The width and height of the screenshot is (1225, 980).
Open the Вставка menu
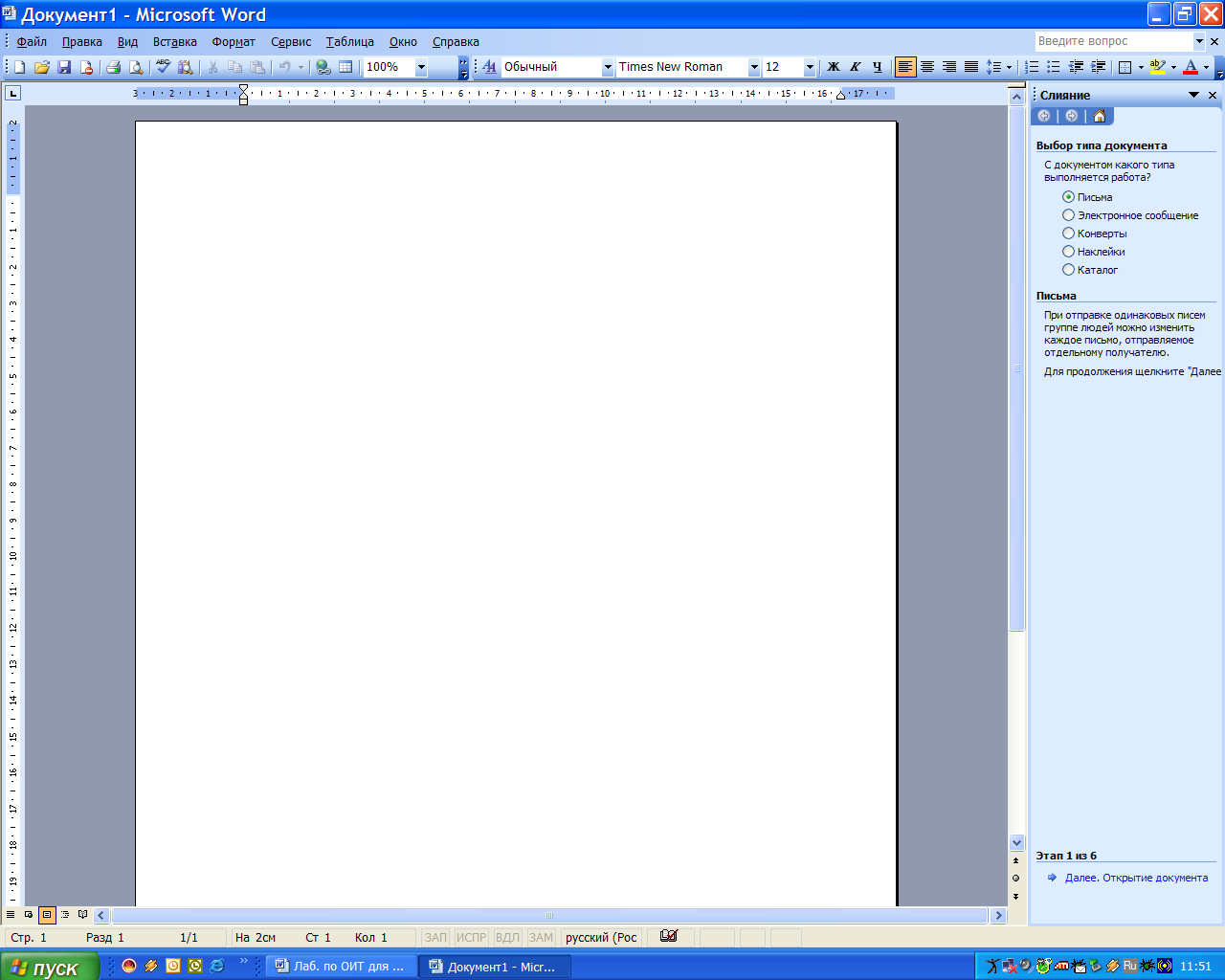click(174, 42)
